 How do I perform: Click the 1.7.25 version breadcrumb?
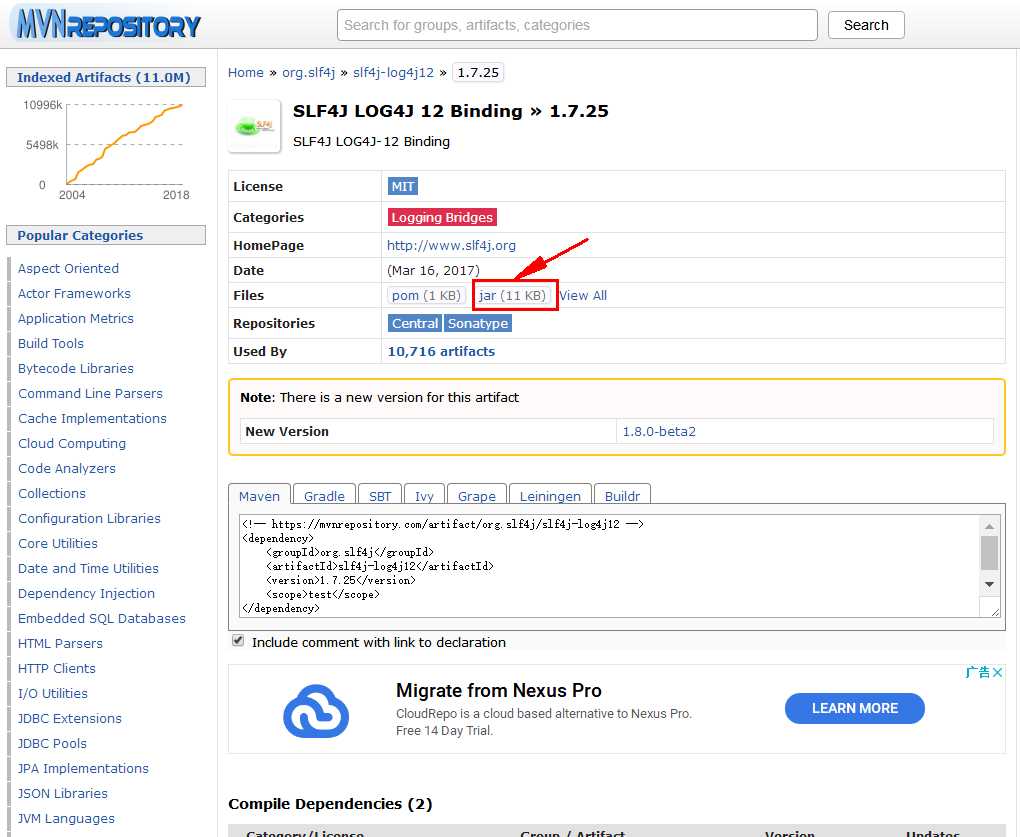pos(478,72)
